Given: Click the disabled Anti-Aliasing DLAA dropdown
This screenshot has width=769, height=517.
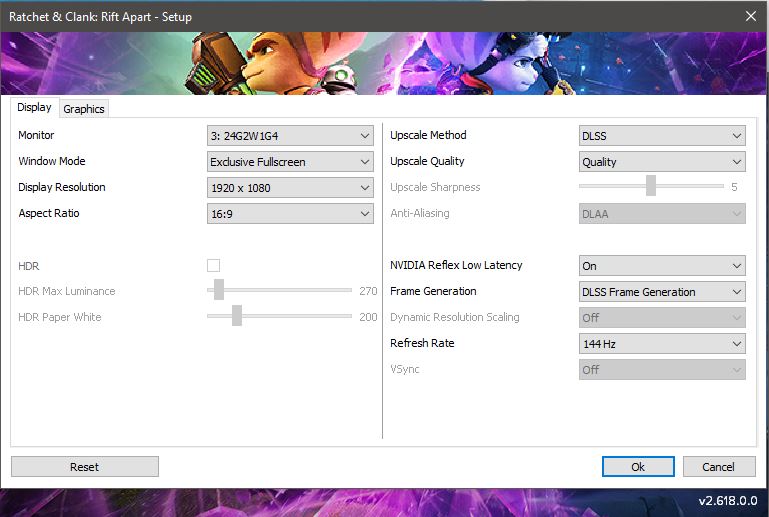Looking at the screenshot, I should point(662,213).
